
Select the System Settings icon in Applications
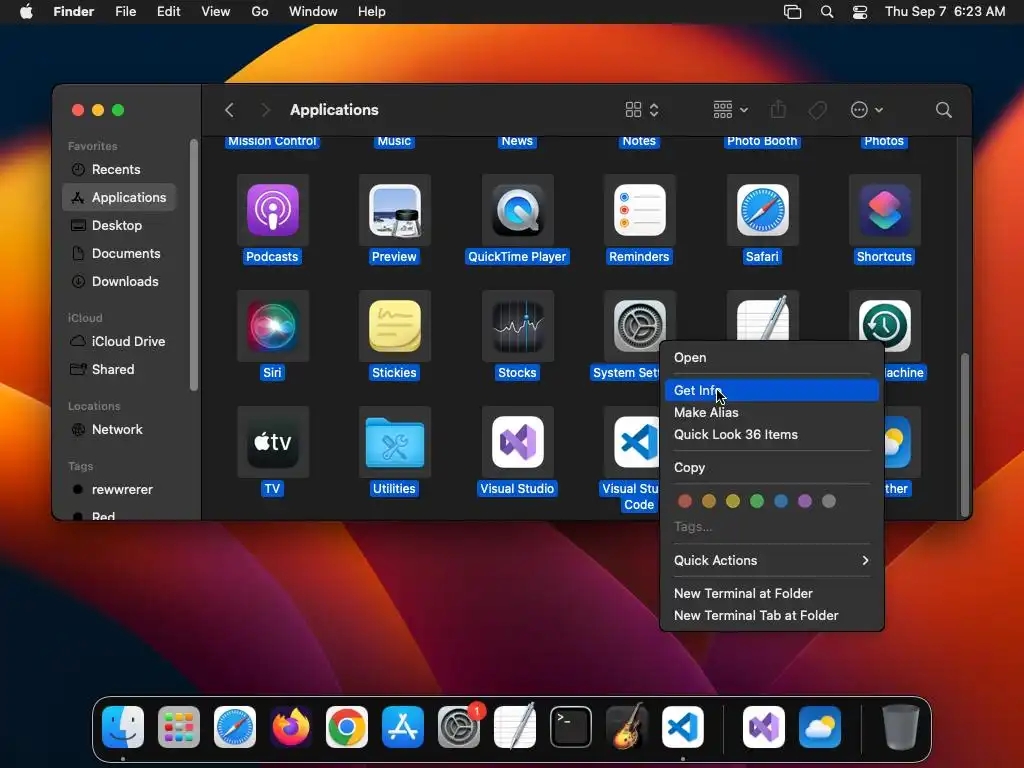pos(639,326)
